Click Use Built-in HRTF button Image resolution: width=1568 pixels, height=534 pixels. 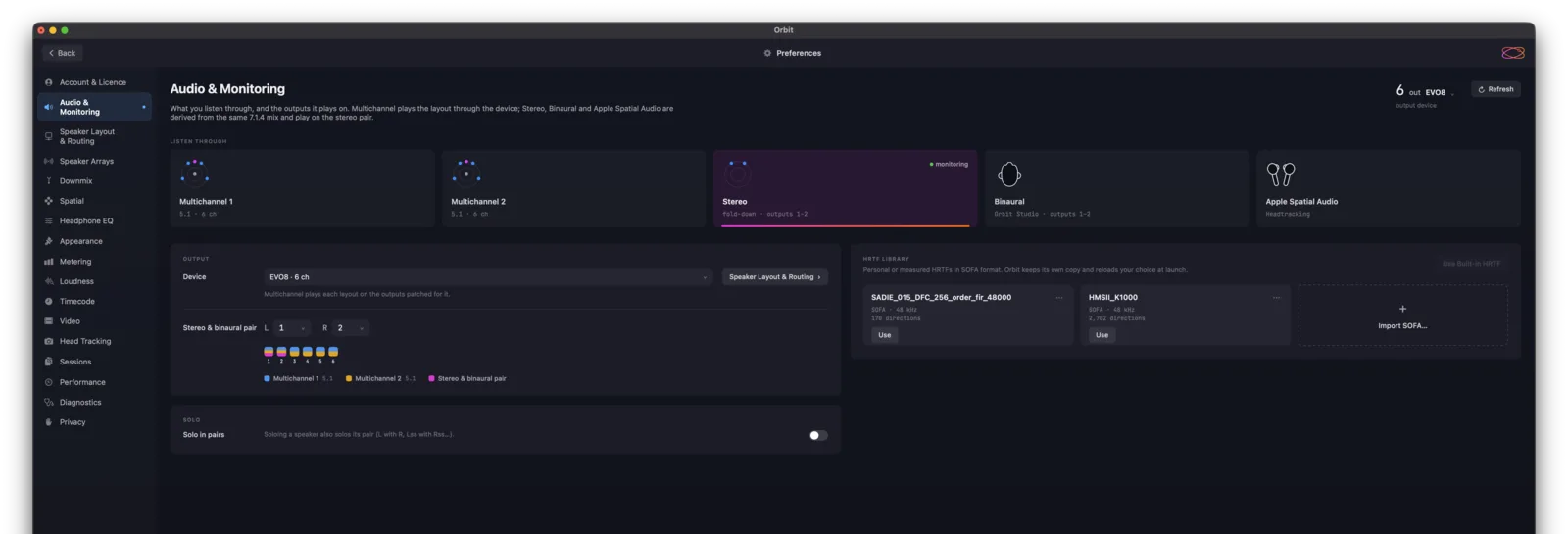[x=1471, y=264]
